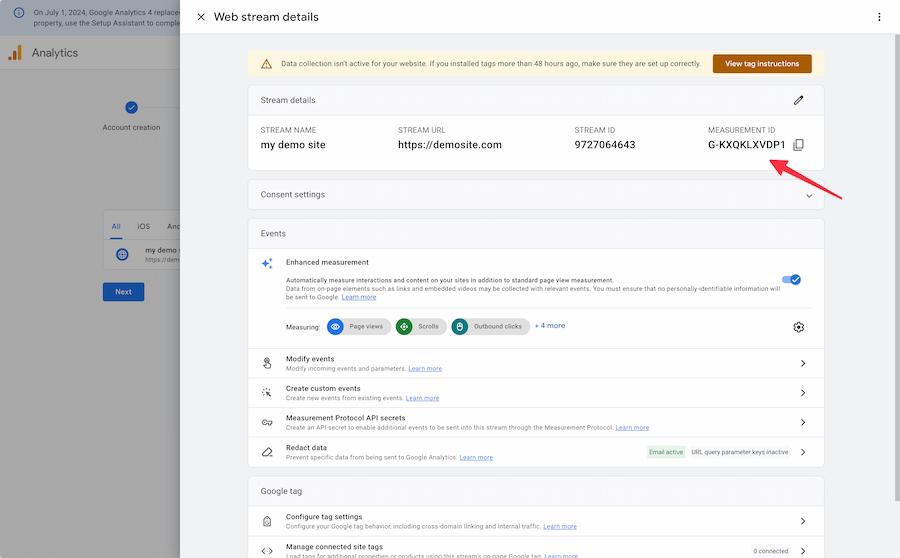The image size is (900, 558).
Task: Open Redact data row chevron
Action: click(803, 452)
